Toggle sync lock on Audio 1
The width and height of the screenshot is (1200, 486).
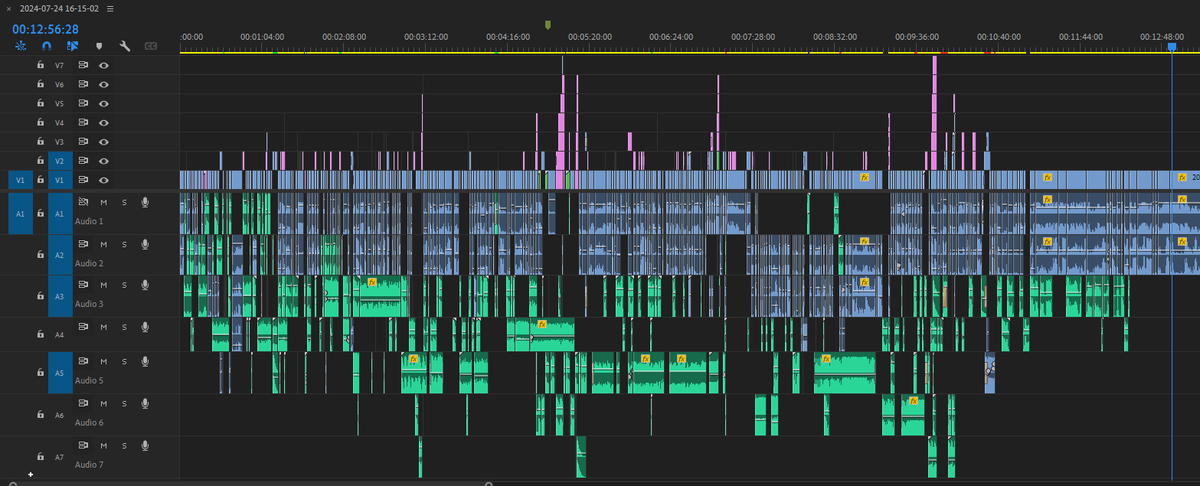[84, 202]
